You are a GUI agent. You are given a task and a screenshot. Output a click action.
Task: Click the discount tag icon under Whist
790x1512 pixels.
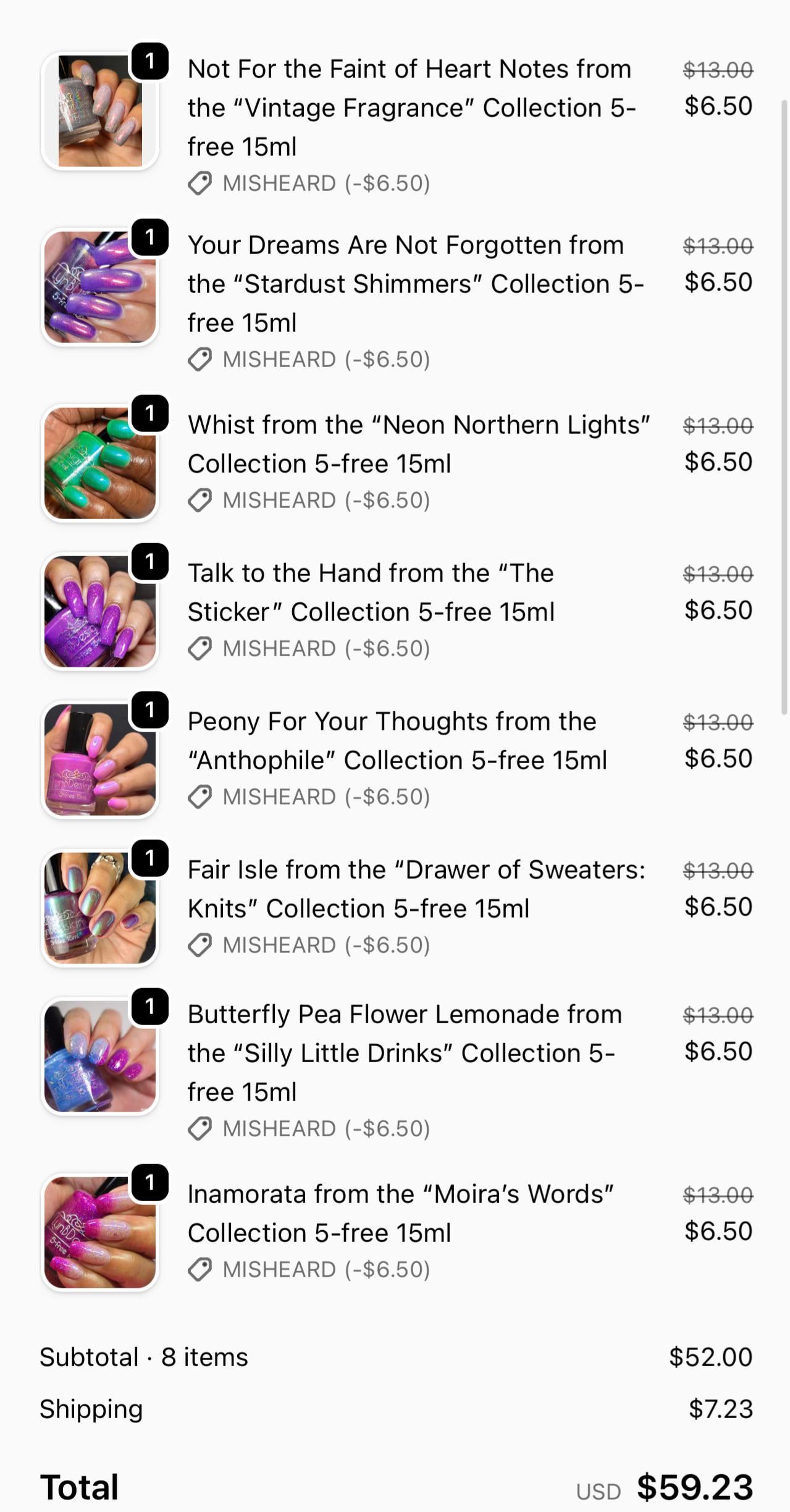point(200,500)
